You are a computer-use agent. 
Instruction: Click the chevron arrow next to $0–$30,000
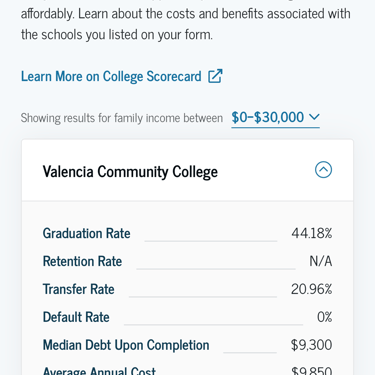point(314,117)
